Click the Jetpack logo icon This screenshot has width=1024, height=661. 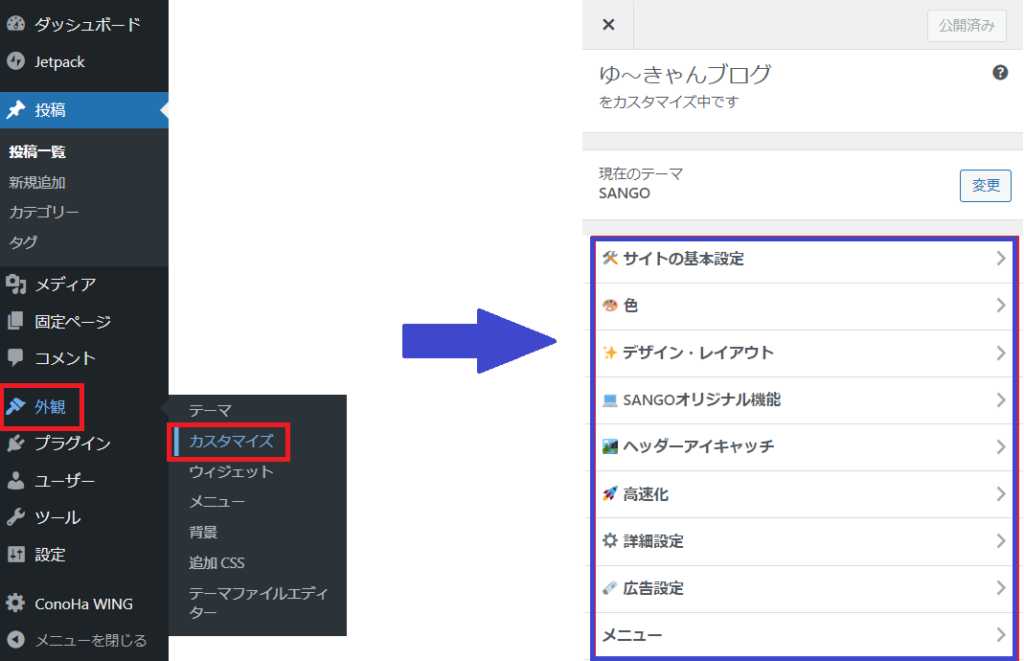[16, 61]
